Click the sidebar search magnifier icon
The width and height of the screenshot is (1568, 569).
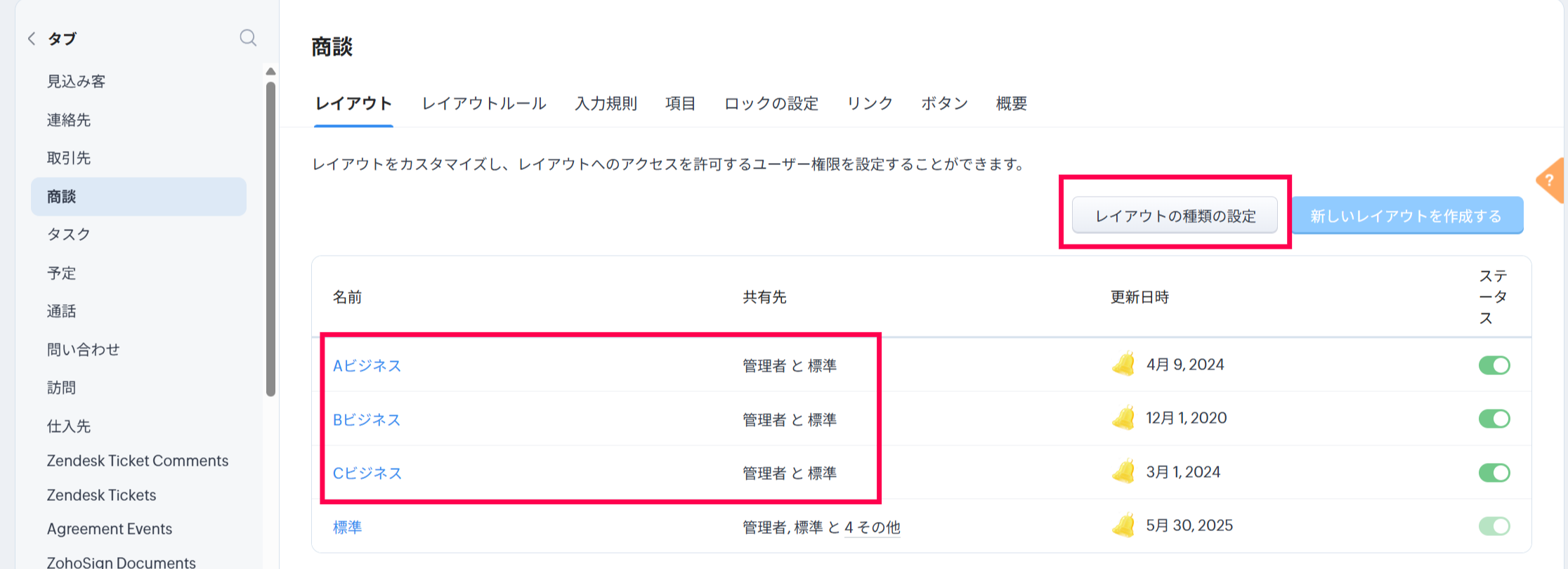tap(248, 38)
